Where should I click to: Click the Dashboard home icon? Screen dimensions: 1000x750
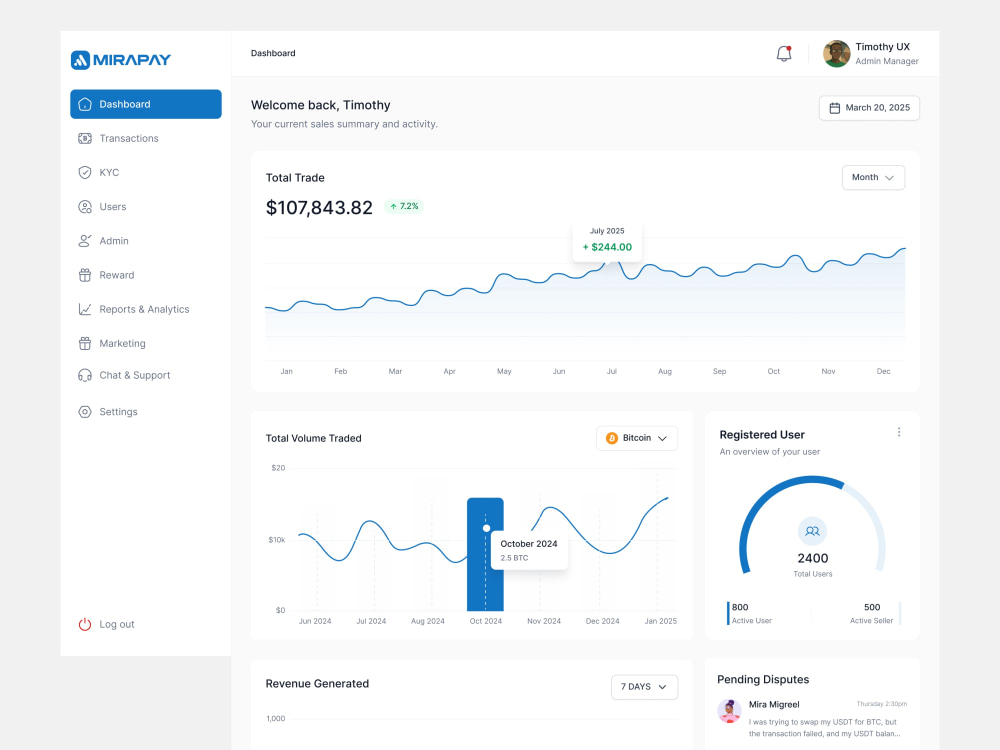tap(85, 105)
